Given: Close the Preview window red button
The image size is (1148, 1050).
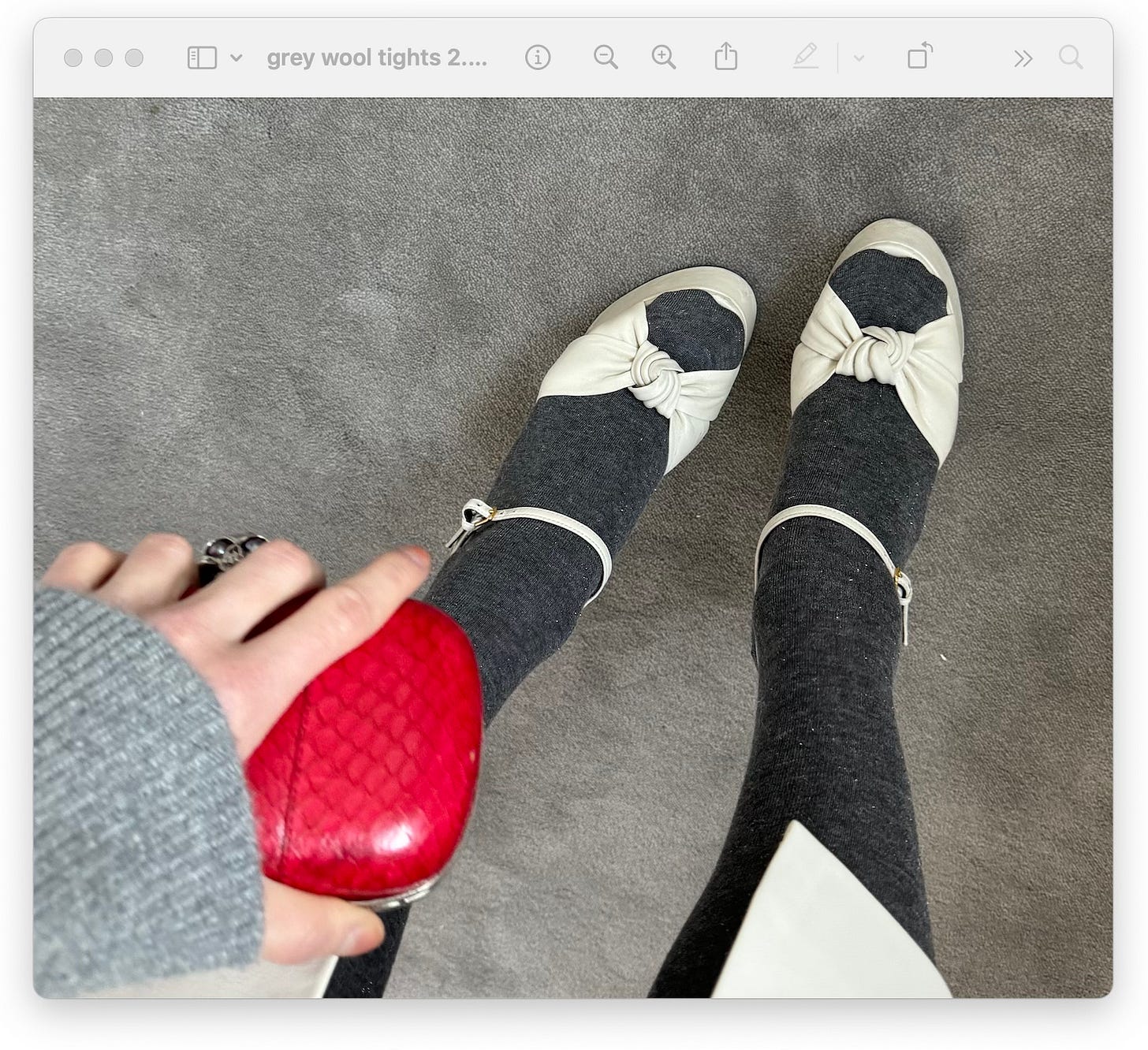Looking at the screenshot, I should [x=73, y=58].
